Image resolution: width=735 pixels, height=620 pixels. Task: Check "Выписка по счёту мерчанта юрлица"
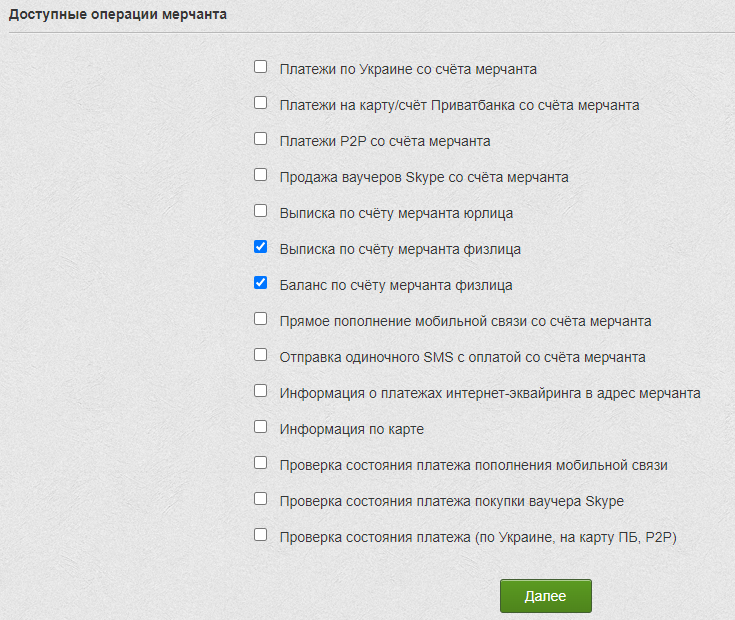pyautogui.click(x=261, y=211)
